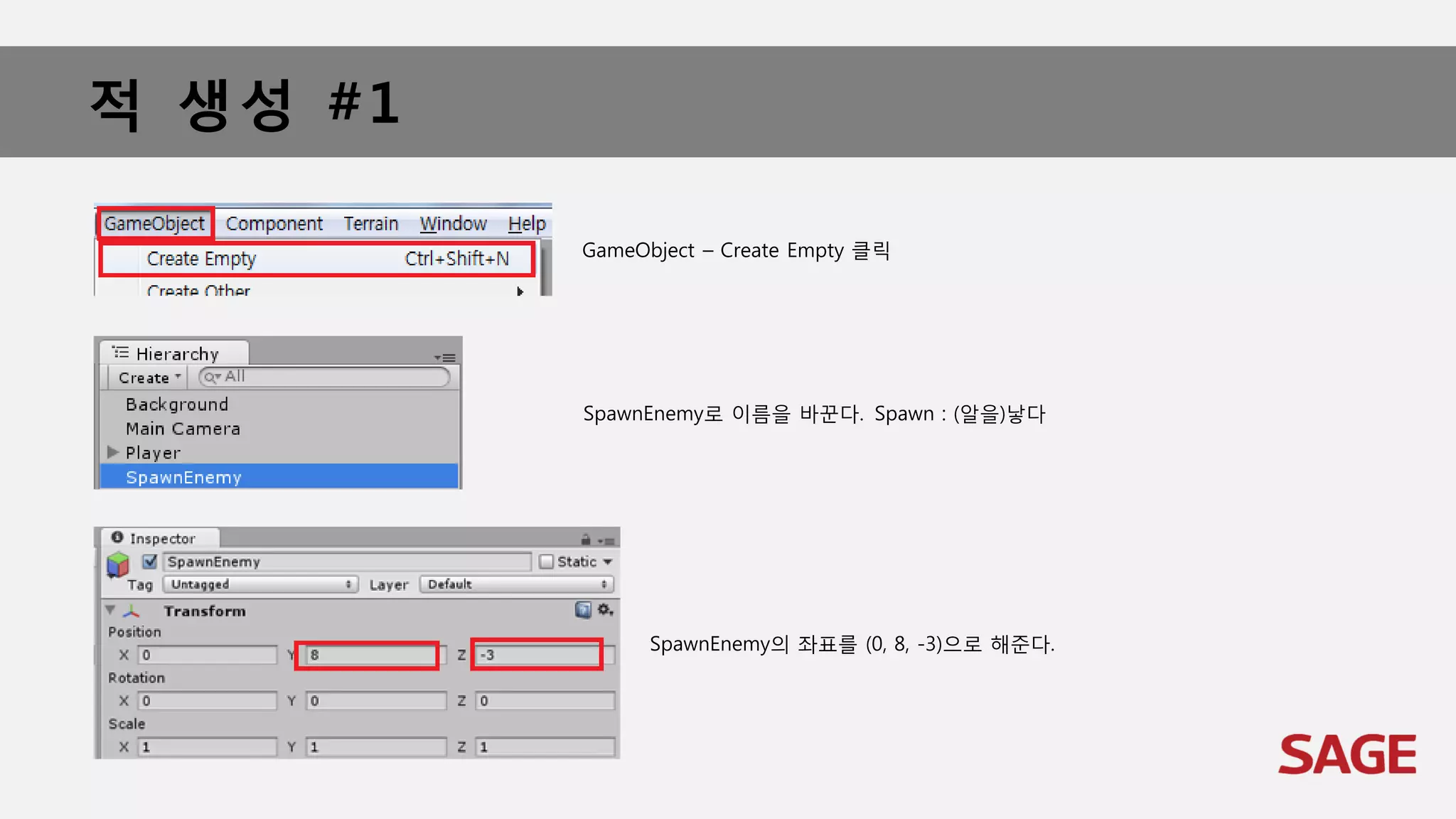Select SpawnEnemy in the Hierarchy
The height and width of the screenshot is (819, 1456).
[279, 477]
